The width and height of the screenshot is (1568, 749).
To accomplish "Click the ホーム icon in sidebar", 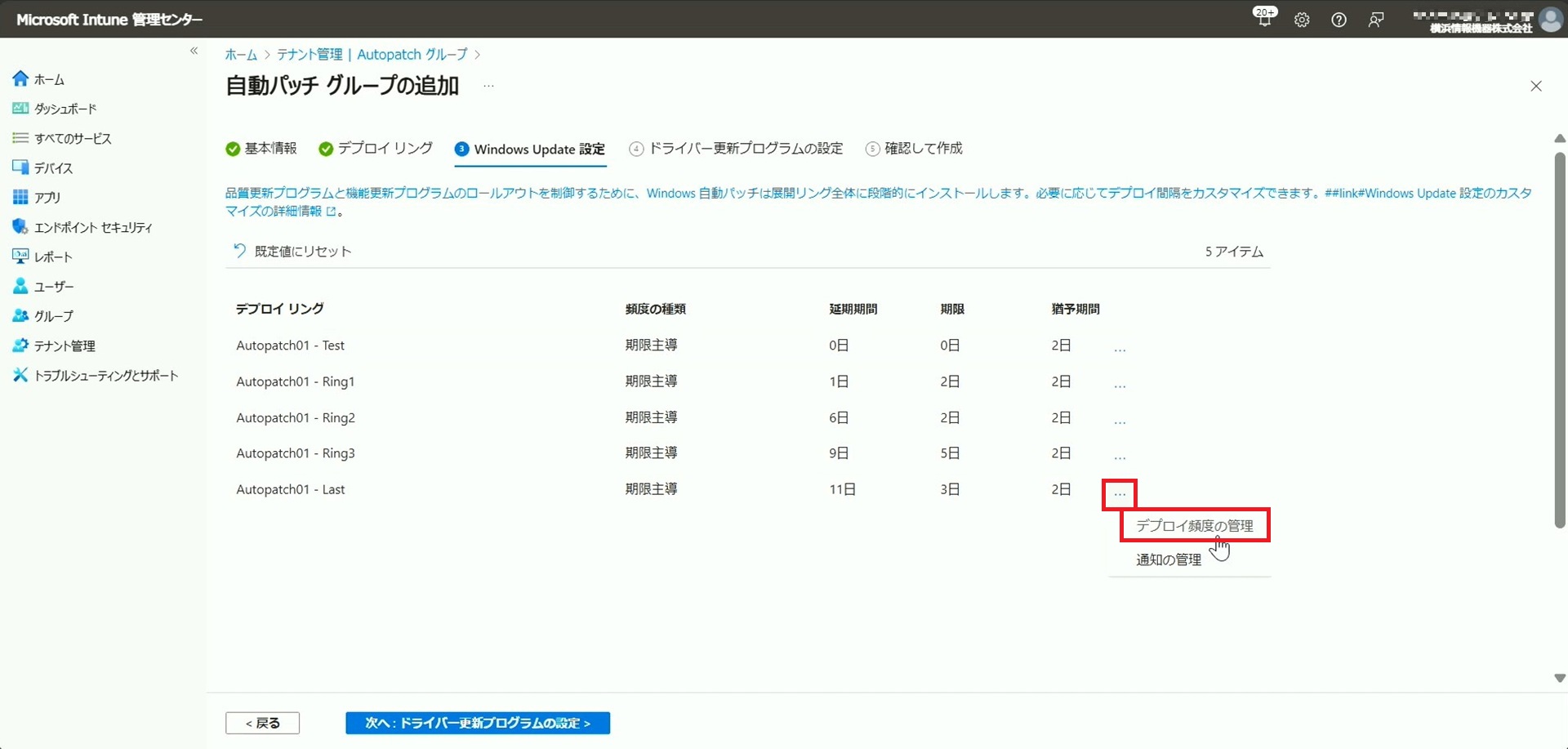I will click(x=20, y=79).
